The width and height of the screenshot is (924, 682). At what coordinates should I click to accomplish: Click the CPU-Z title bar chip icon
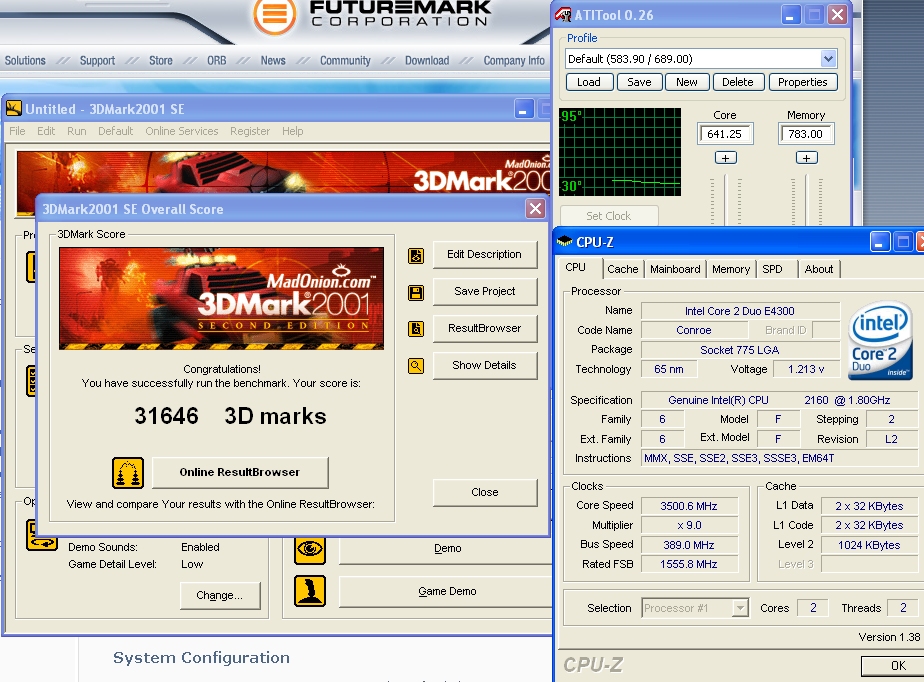click(565, 241)
